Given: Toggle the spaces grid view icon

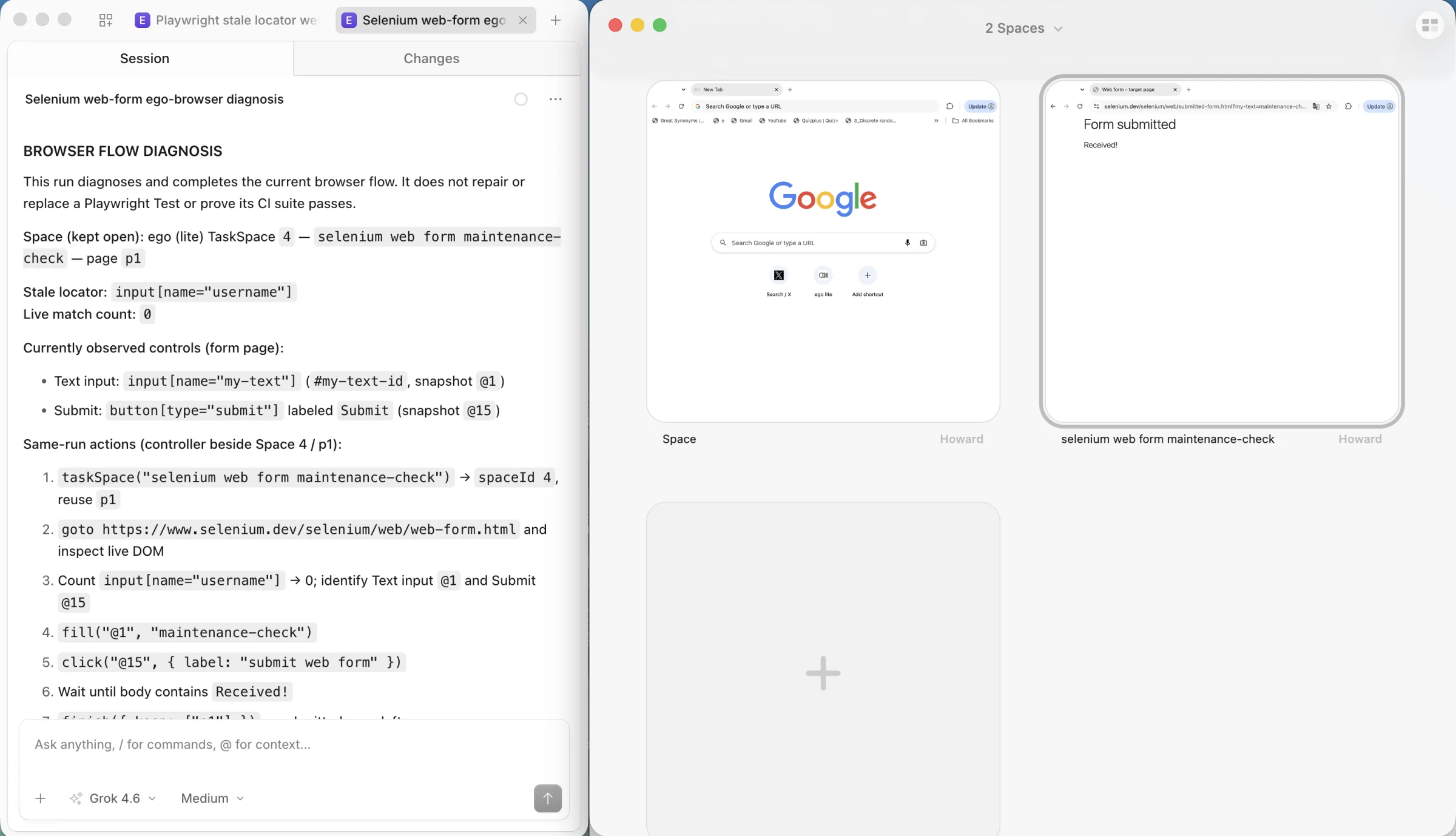Looking at the screenshot, I should click(x=1429, y=25).
